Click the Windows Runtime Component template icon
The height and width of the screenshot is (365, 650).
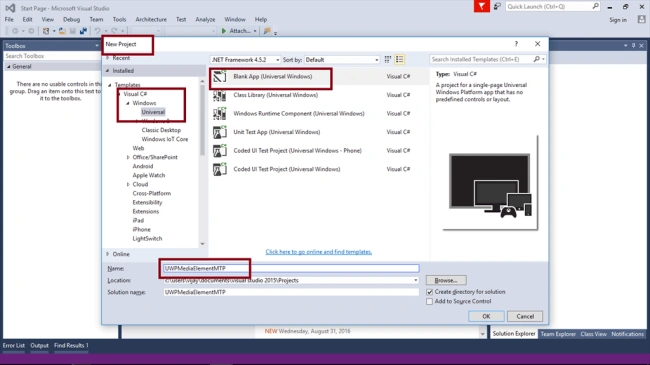click(x=220, y=114)
